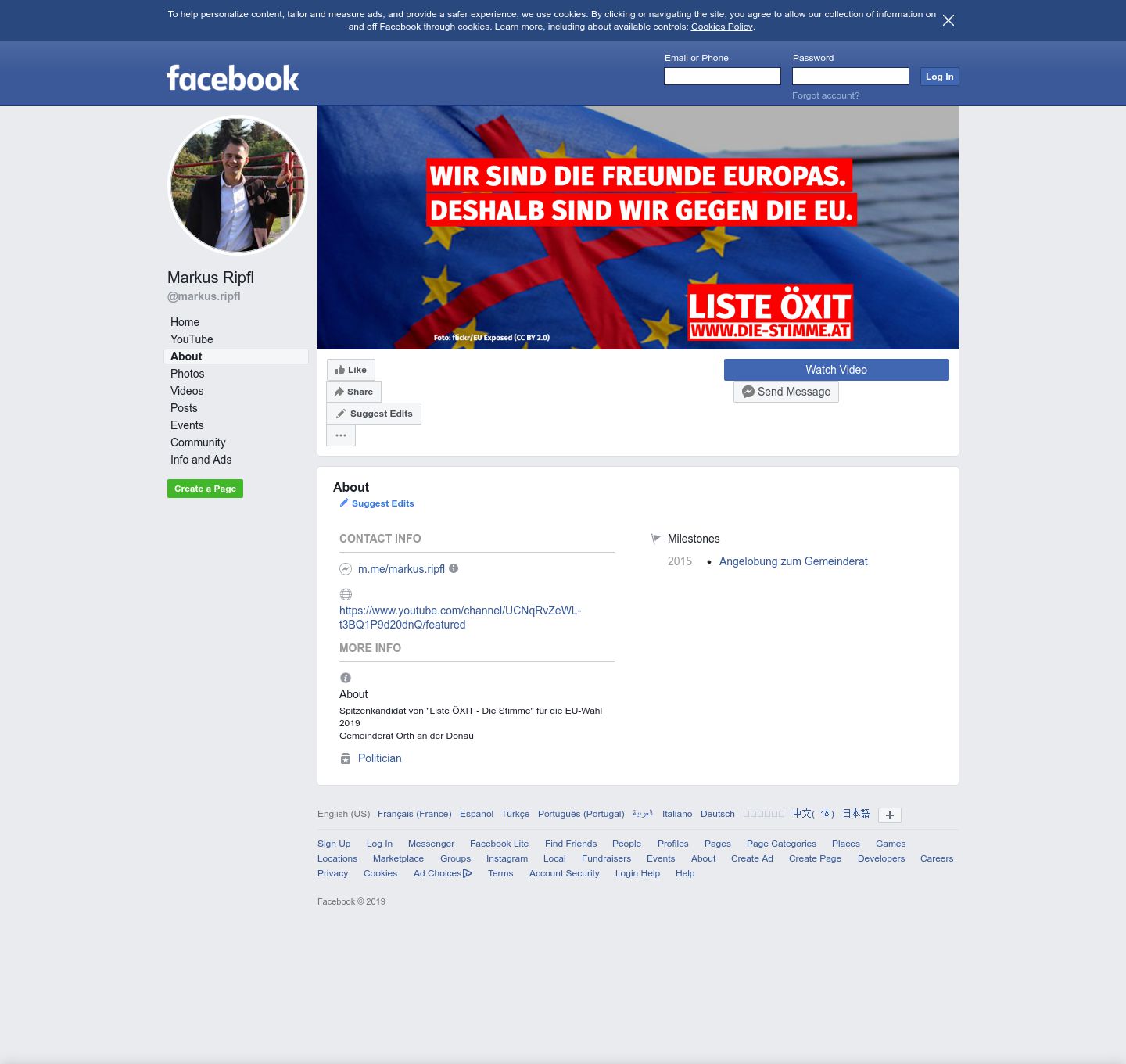Click the Send Message button

[x=786, y=392]
